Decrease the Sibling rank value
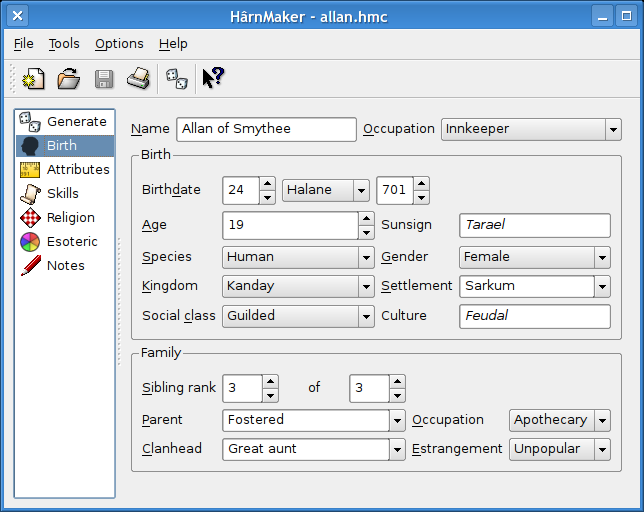644x512 pixels. pyautogui.click(x=270, y=395)
